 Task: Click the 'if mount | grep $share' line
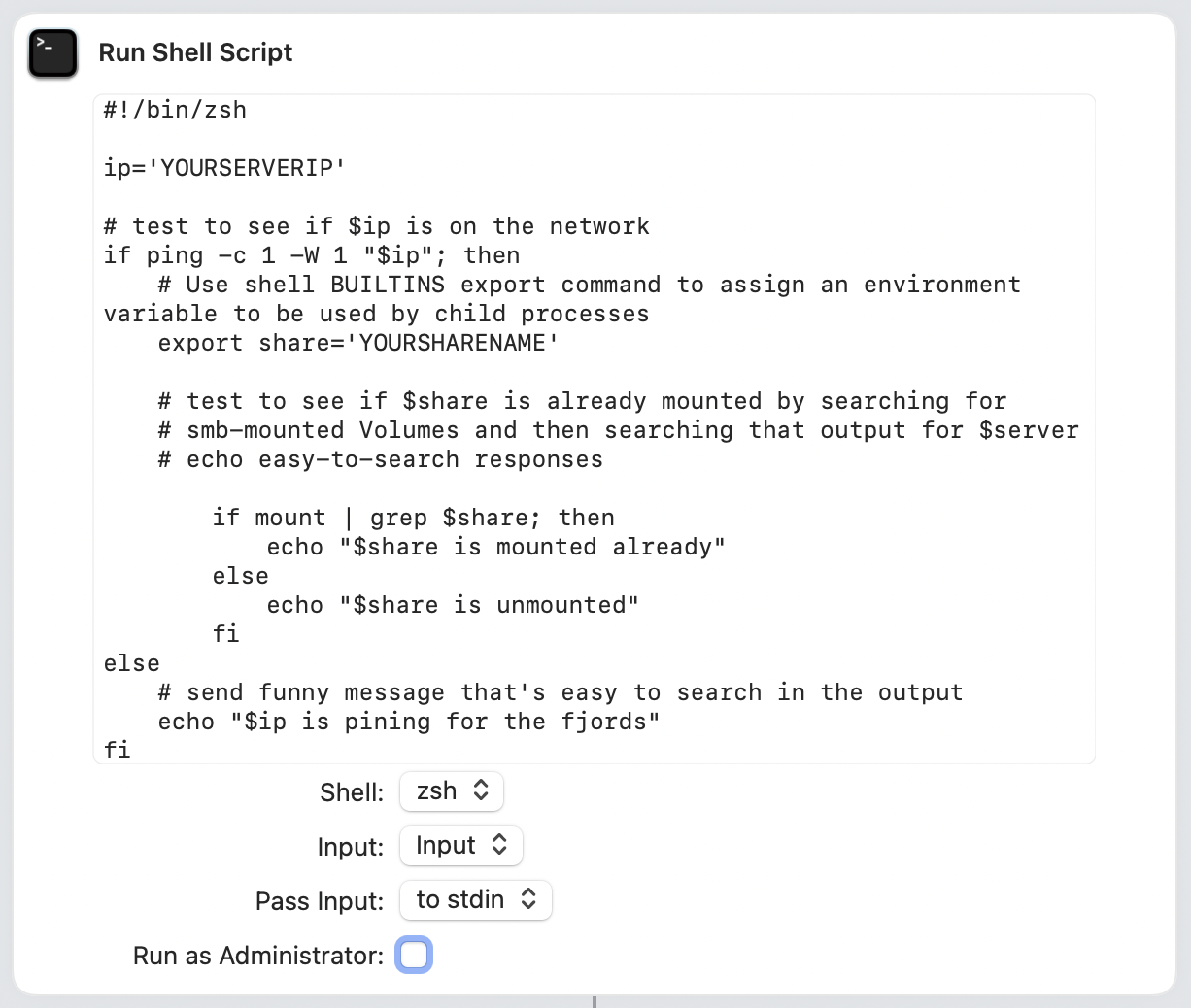click(x=413, y=518)
